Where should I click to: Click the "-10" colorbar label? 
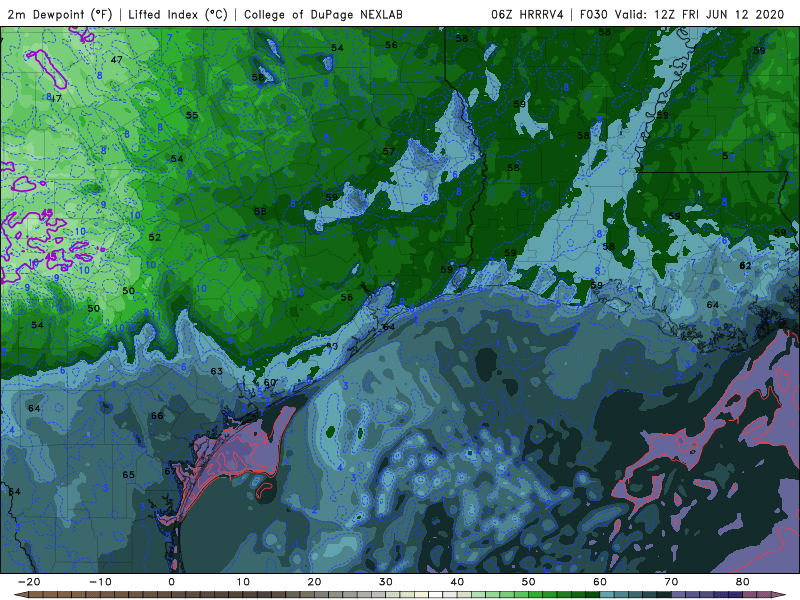(100, 582)
